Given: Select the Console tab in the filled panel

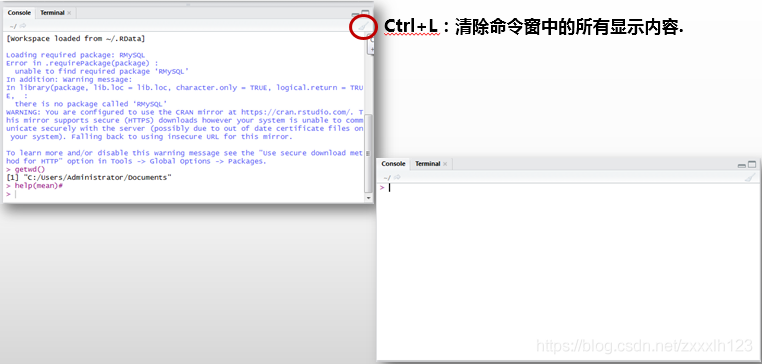Looking at the screenshot, I should [x=19, y=13].
